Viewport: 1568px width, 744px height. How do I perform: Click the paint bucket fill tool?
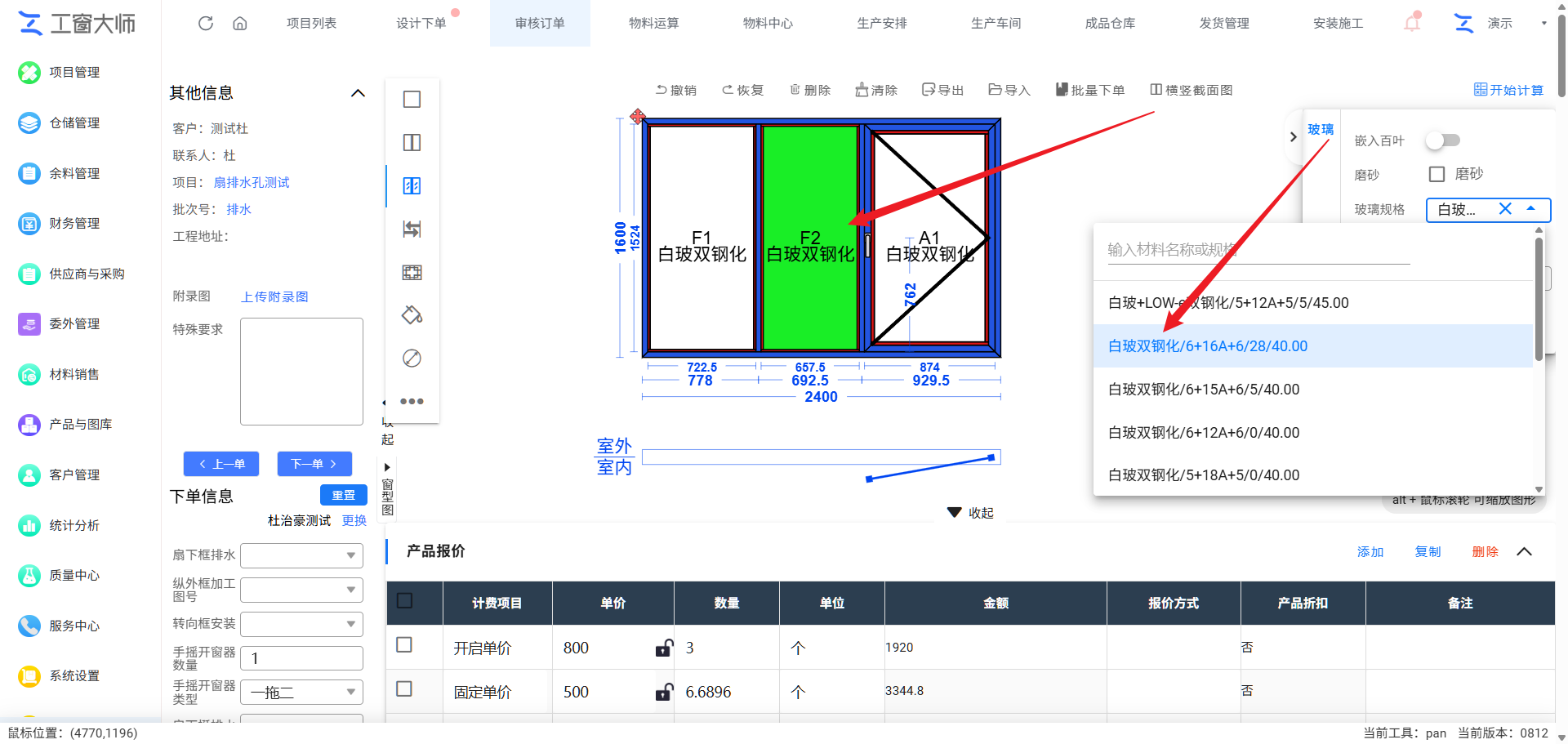(412, 315)
